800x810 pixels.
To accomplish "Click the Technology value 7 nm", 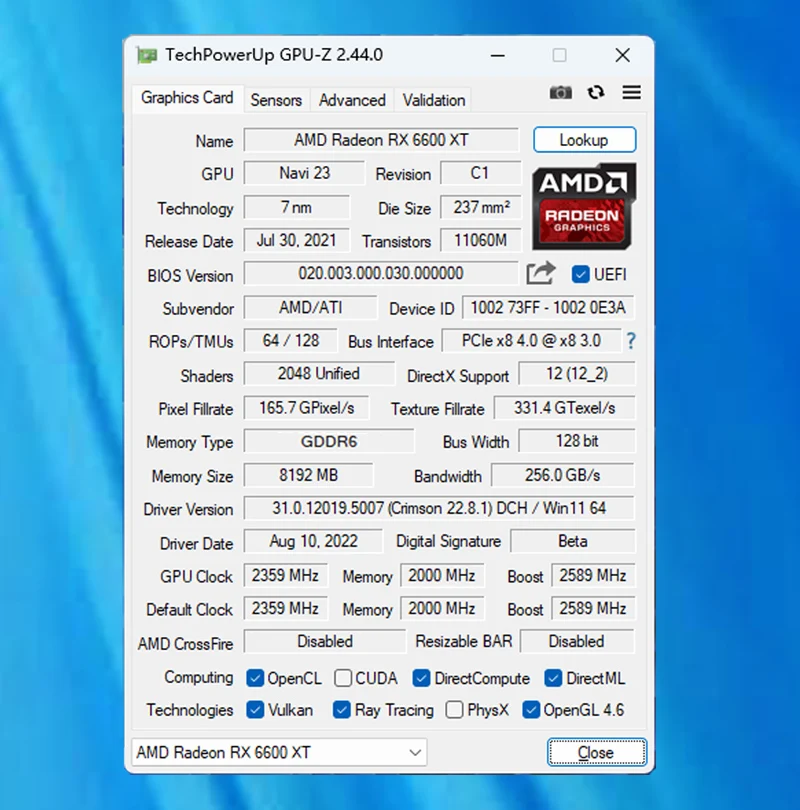I will coord(296,207).
